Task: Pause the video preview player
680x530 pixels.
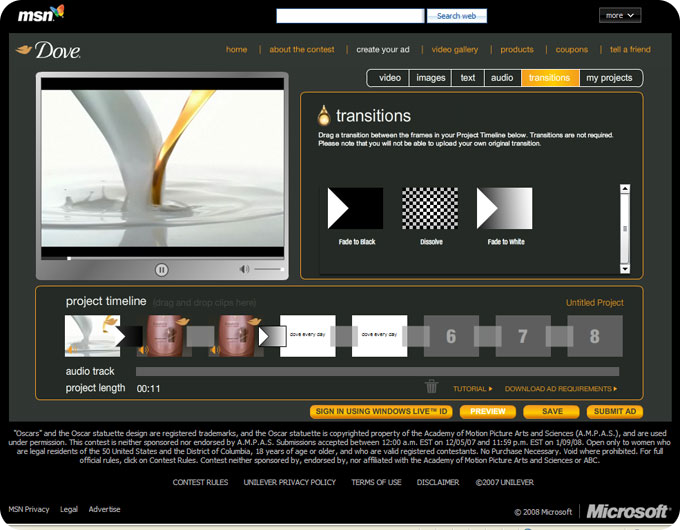Action: pyautogui.click(x=161, y=270)
